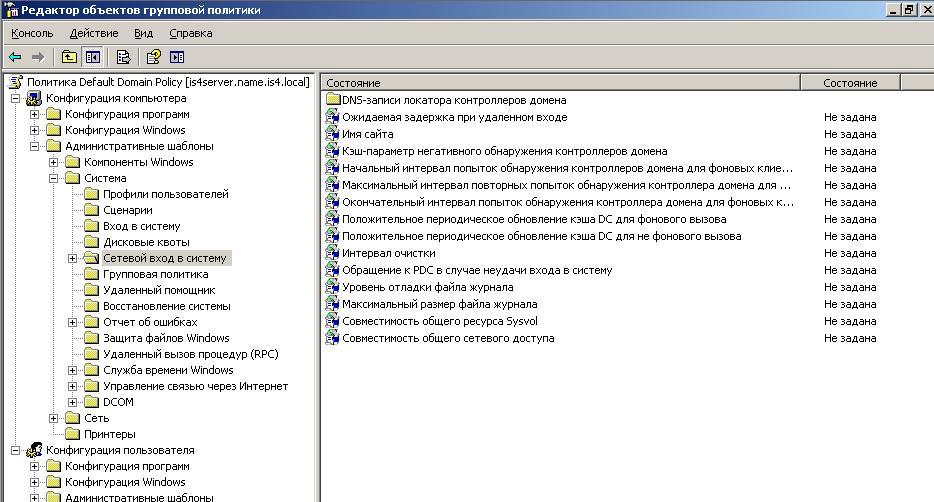Expand Управление связью через Интернет node
Viewport: 934px width, 502px height.
pyautogui.click(x=73, y=386)
